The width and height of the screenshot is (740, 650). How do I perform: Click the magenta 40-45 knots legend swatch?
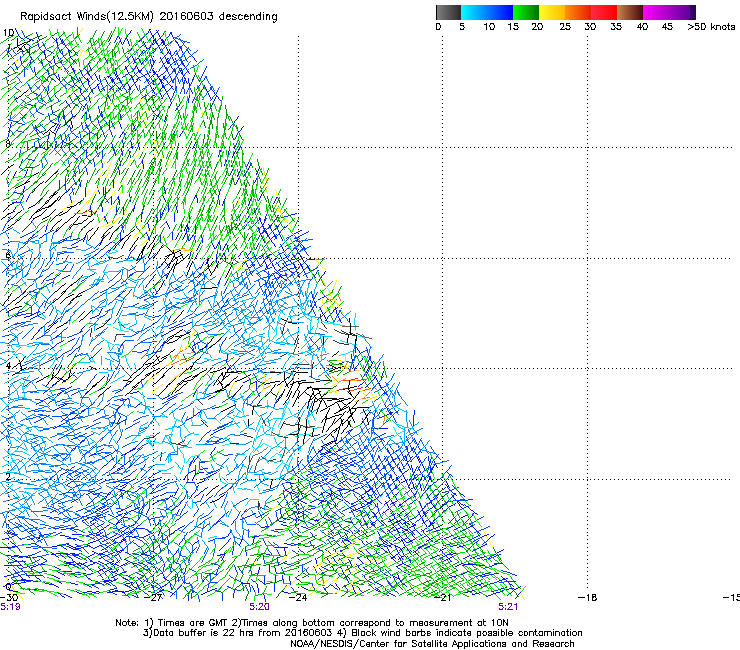point(656,12)
